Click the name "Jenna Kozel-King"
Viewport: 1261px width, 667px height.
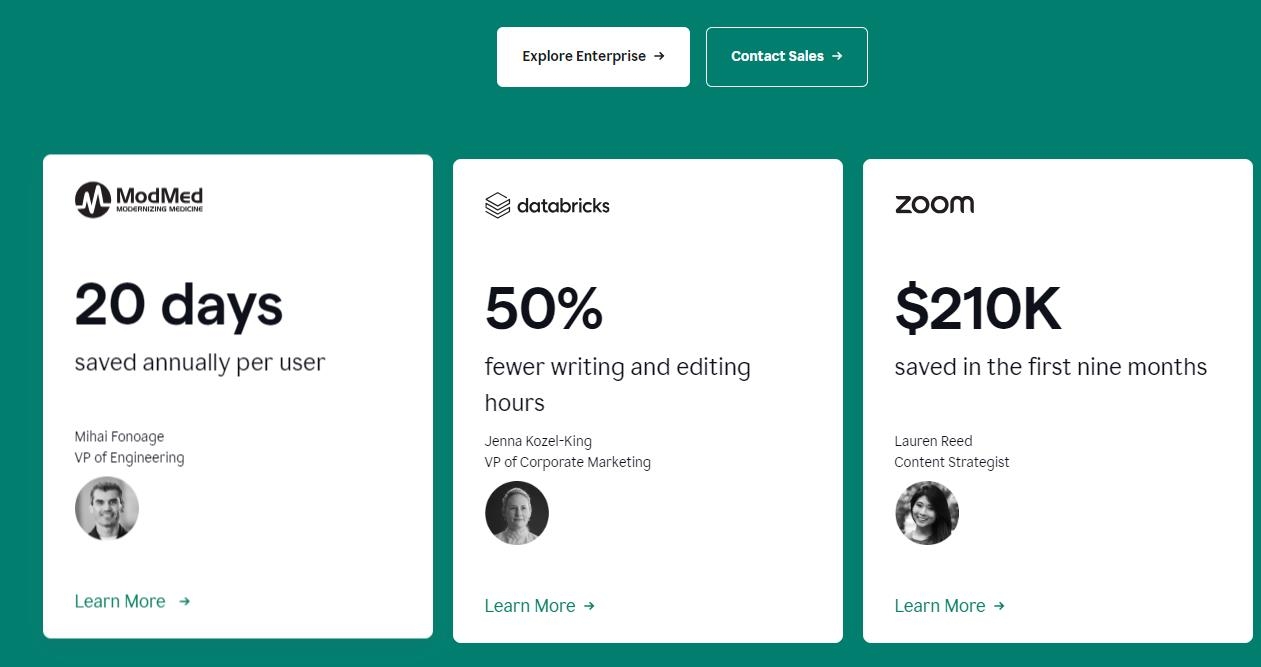pyautogui.click(x=538, y=441)
